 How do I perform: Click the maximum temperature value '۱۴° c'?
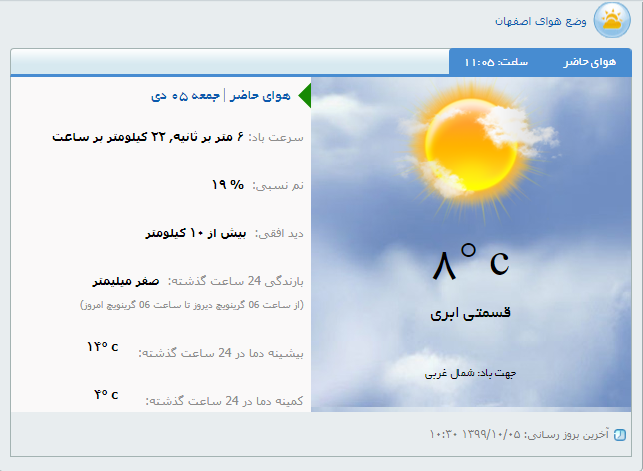click(x=103, y=347)
